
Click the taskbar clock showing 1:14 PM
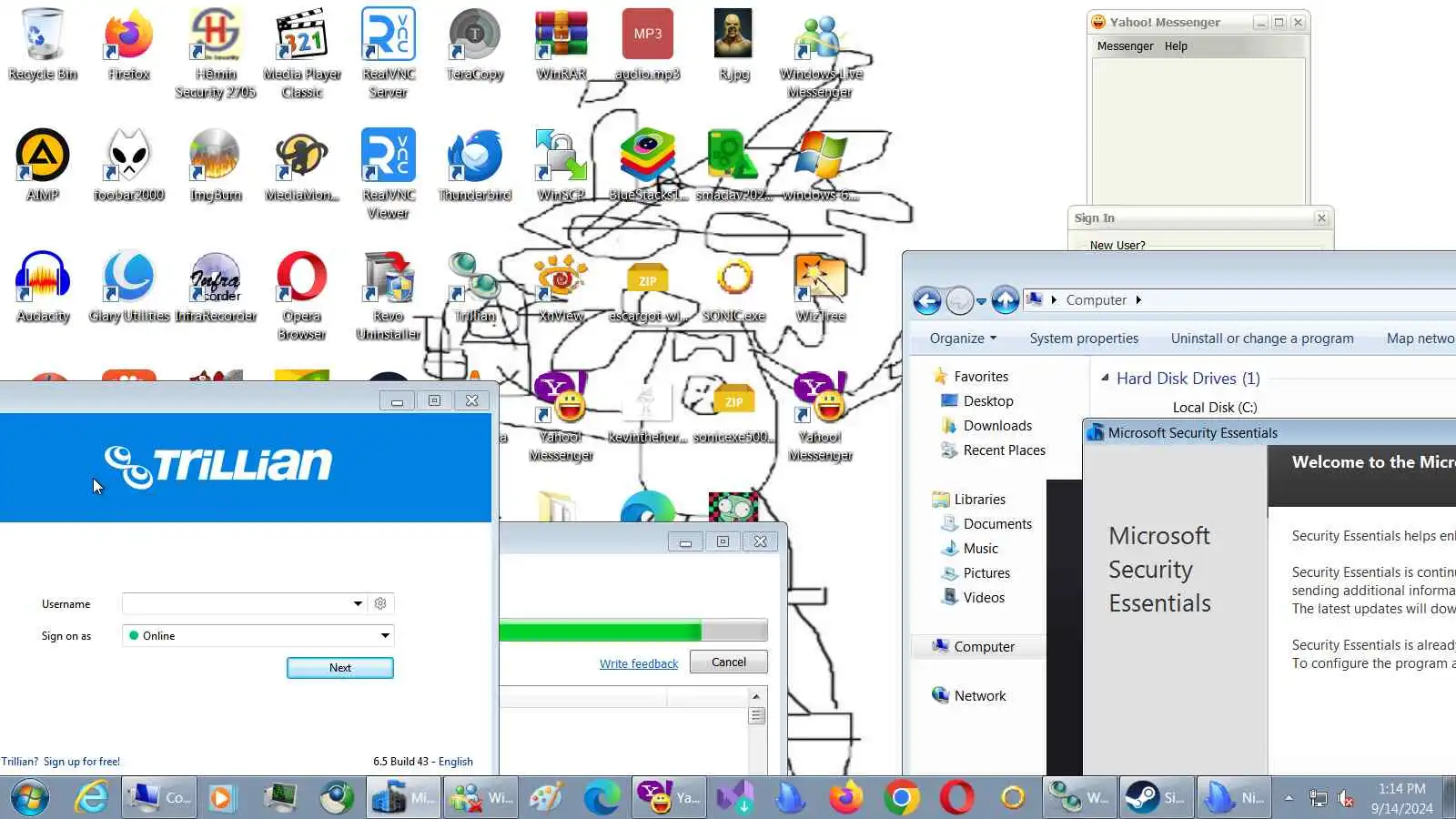pyautogui.click(x=1401, y=798)
